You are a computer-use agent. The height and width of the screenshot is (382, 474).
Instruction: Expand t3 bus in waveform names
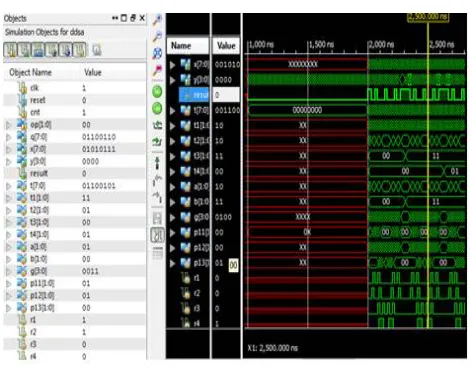[x=172, y=157]
